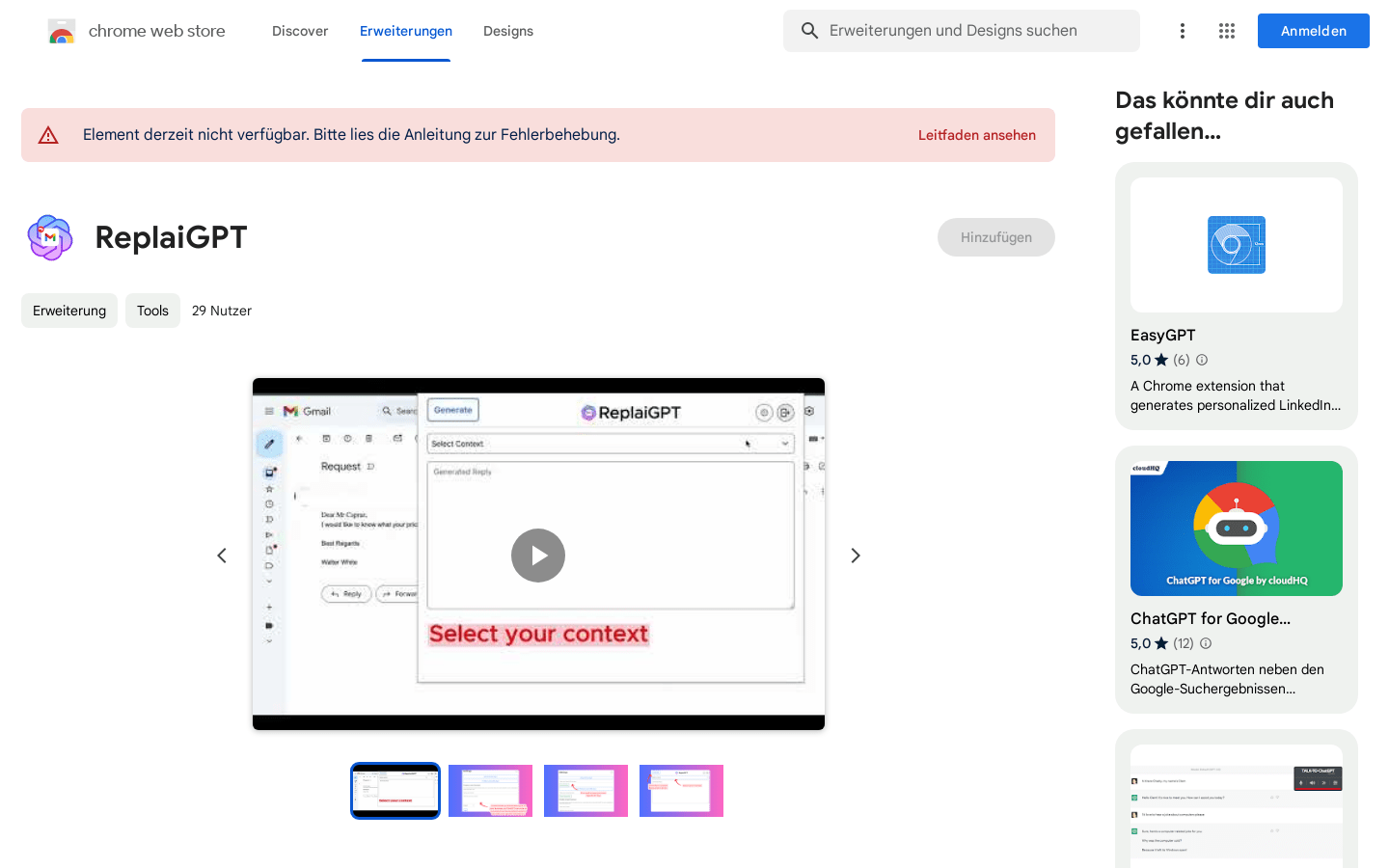Open the Google apps grid
1389x868 pixels.
(x=1226, y=31)
